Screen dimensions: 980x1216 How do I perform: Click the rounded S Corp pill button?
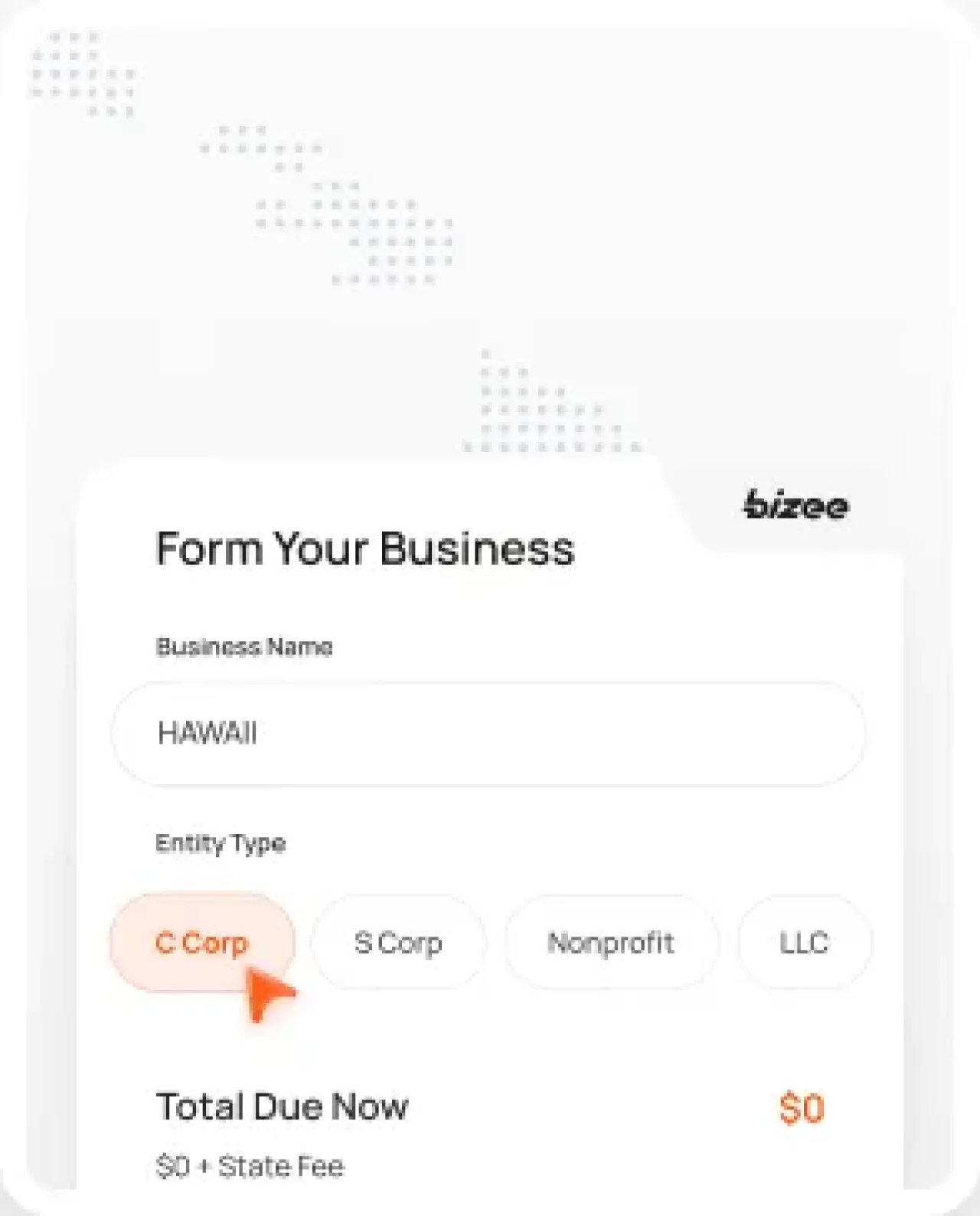tap(399, 943)
